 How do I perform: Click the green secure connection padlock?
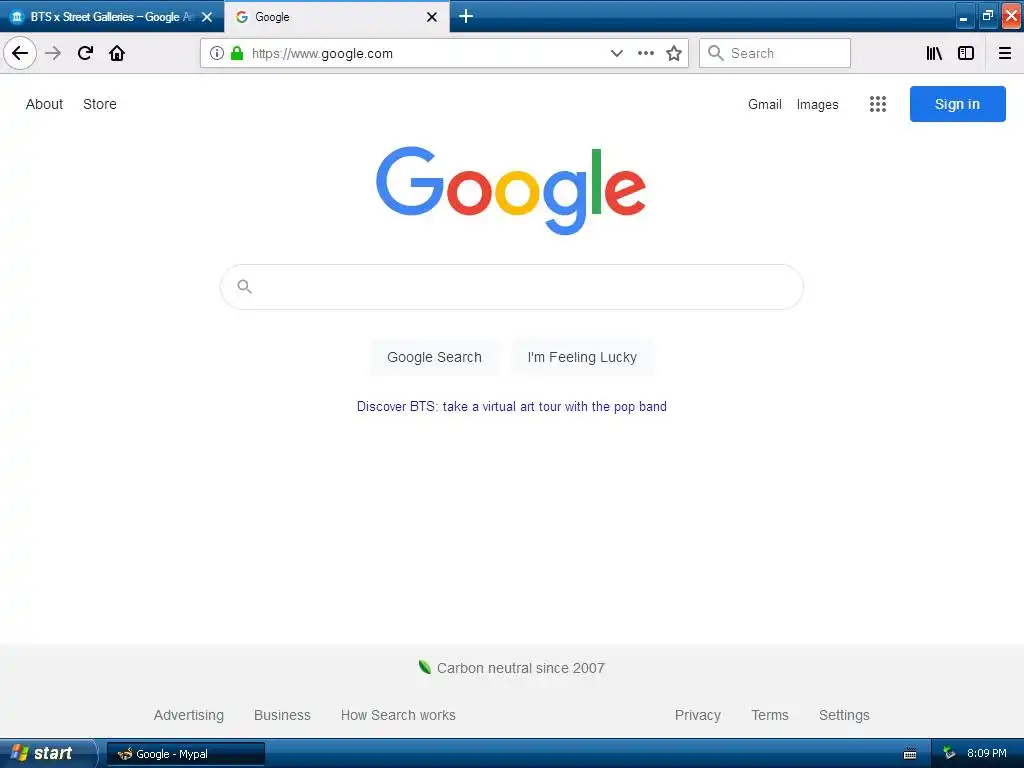coord(237,54)
